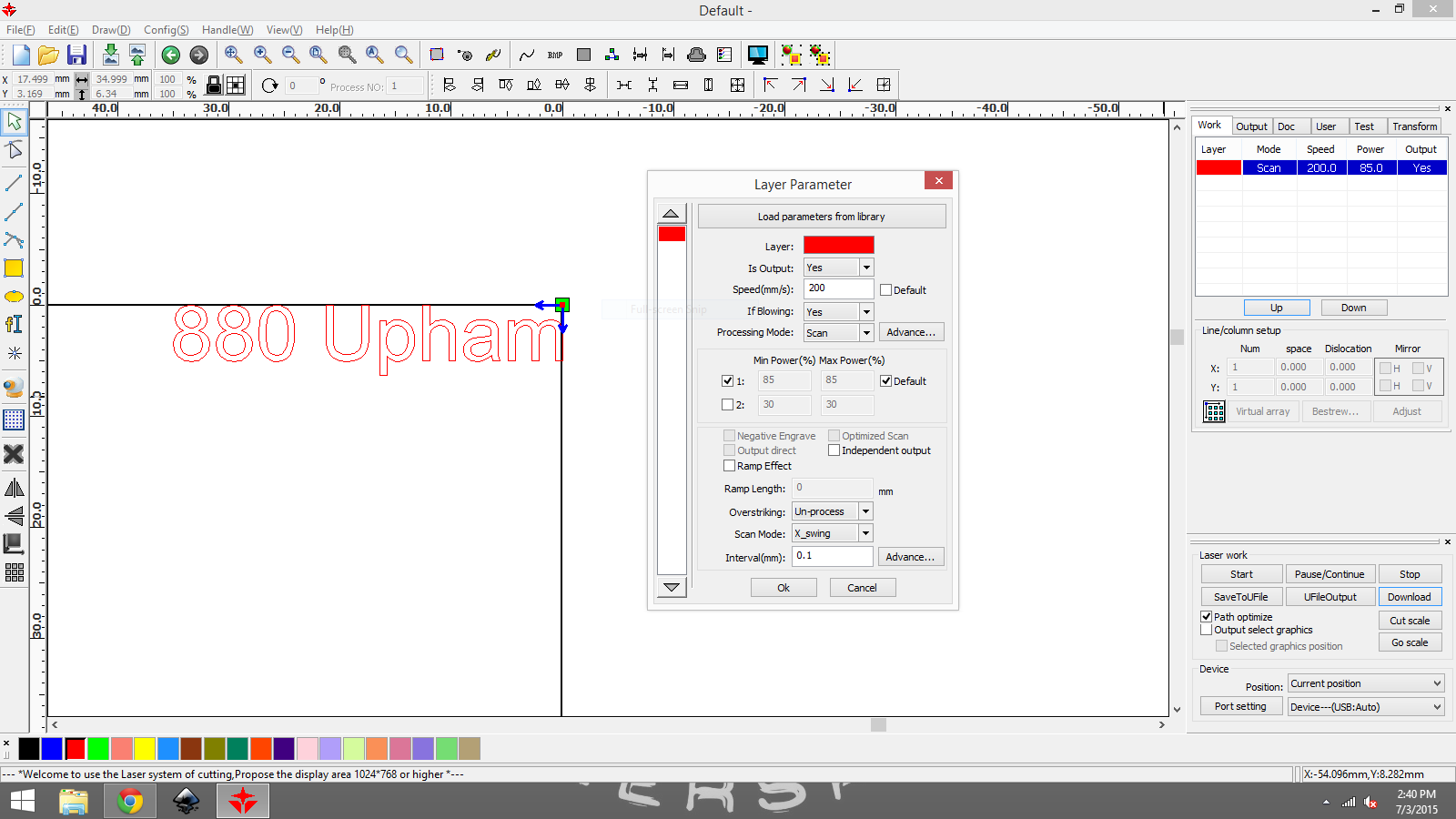Save the file with the floppy disk icon
This screenshot has width=1456, height=819.
point(76,55)
